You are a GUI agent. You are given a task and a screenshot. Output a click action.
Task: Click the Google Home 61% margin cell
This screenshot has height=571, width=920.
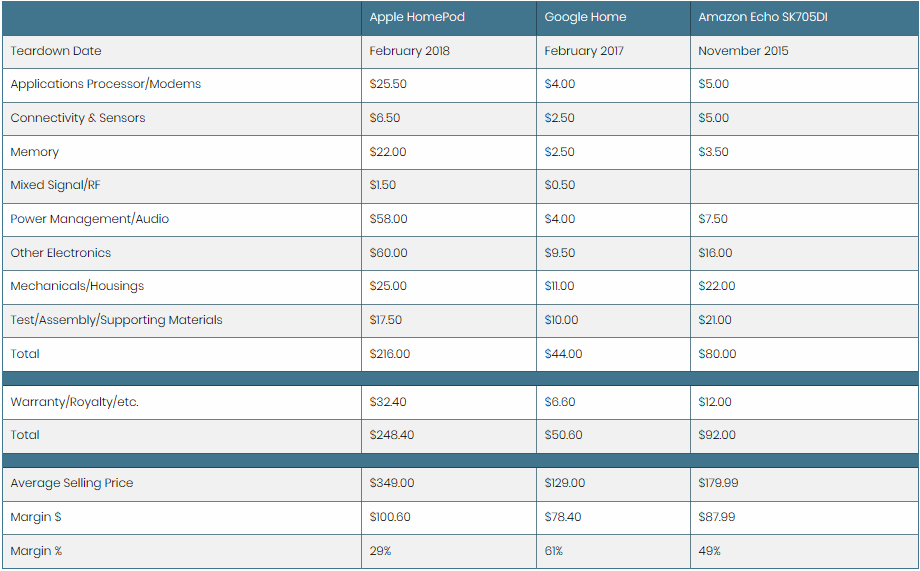[554, 551]
